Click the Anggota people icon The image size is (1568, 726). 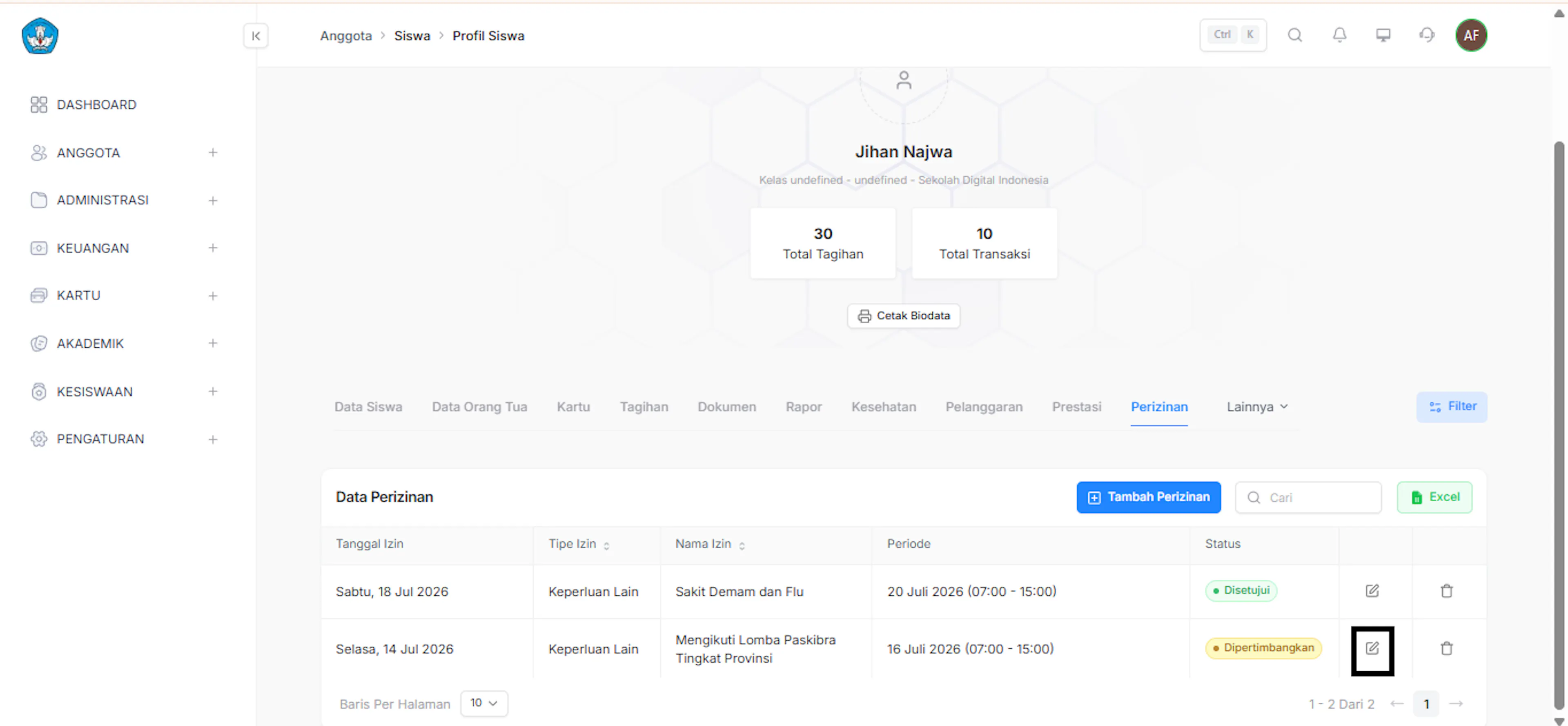click(x=38, y=153)
